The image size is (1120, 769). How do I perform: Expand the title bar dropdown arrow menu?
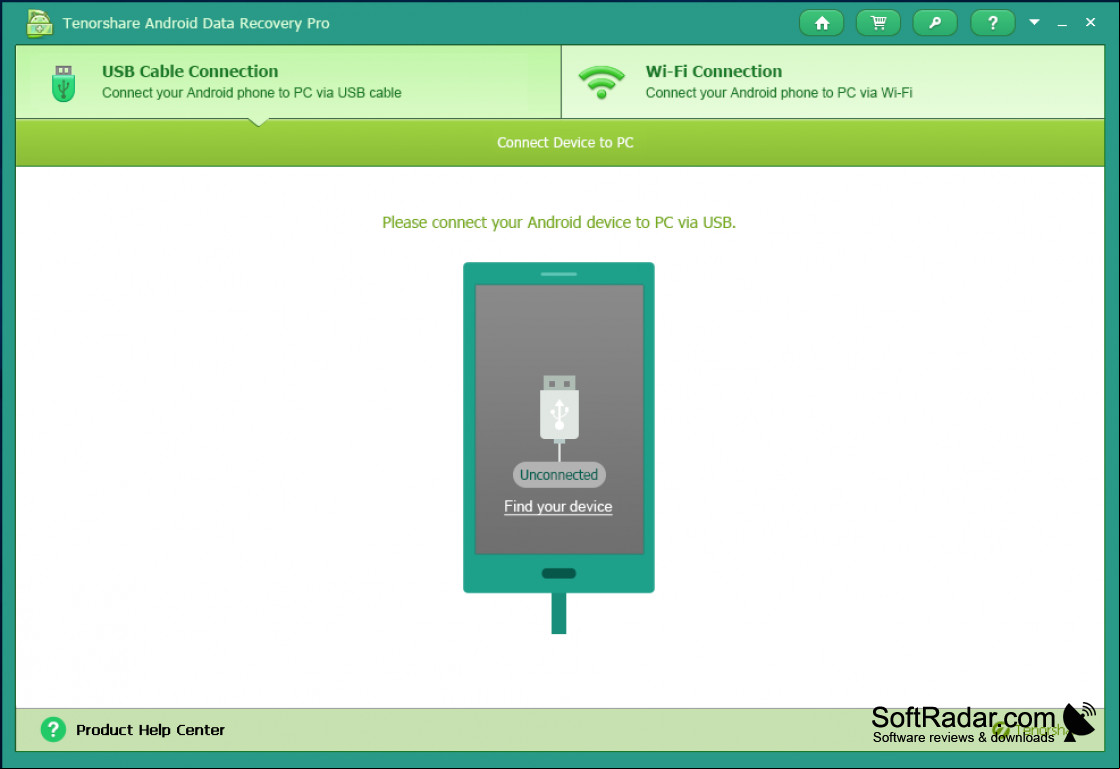1034,22
